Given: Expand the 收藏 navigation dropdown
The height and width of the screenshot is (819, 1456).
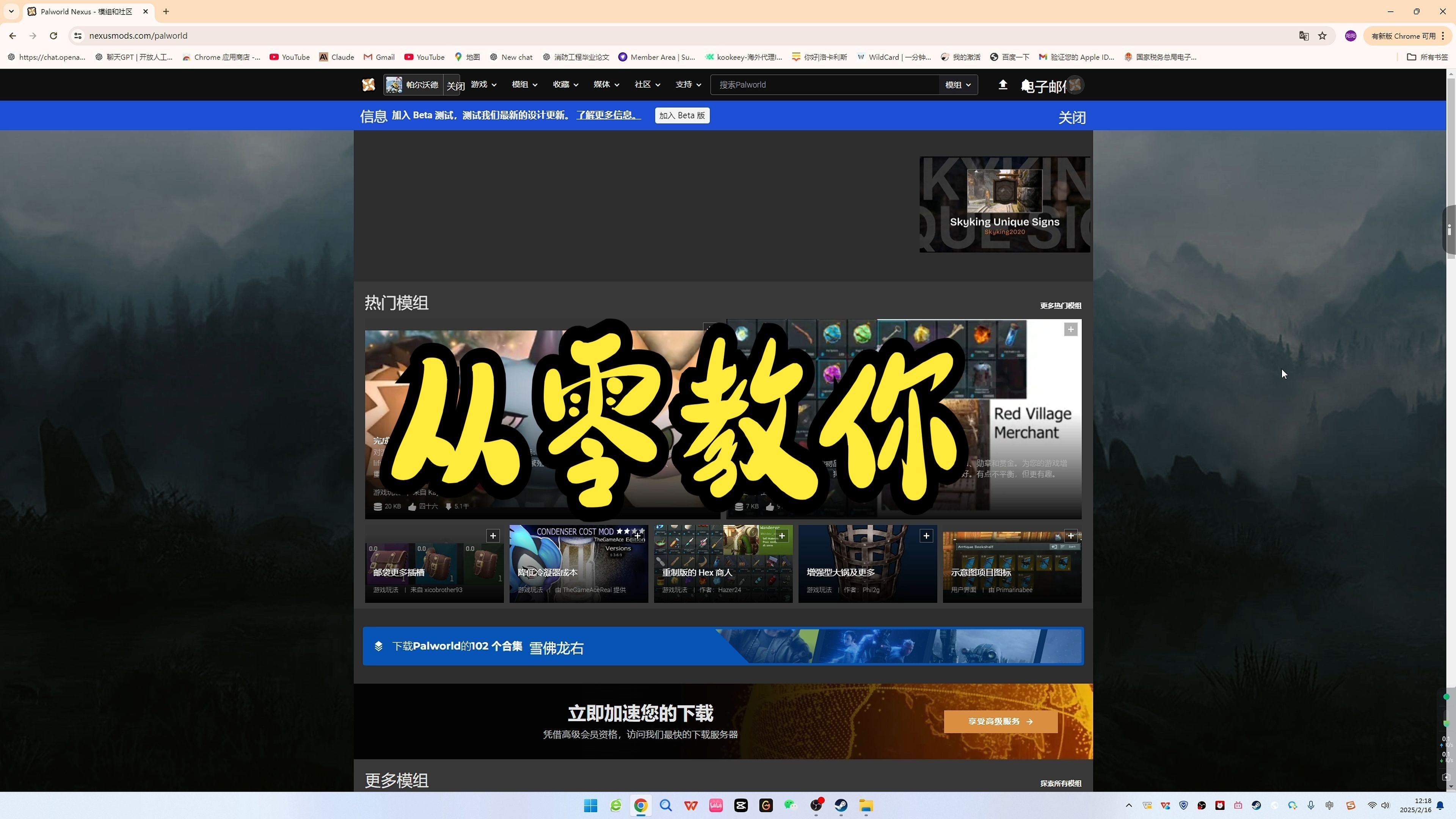Looking at the screenshot, I should click(566, 85).
